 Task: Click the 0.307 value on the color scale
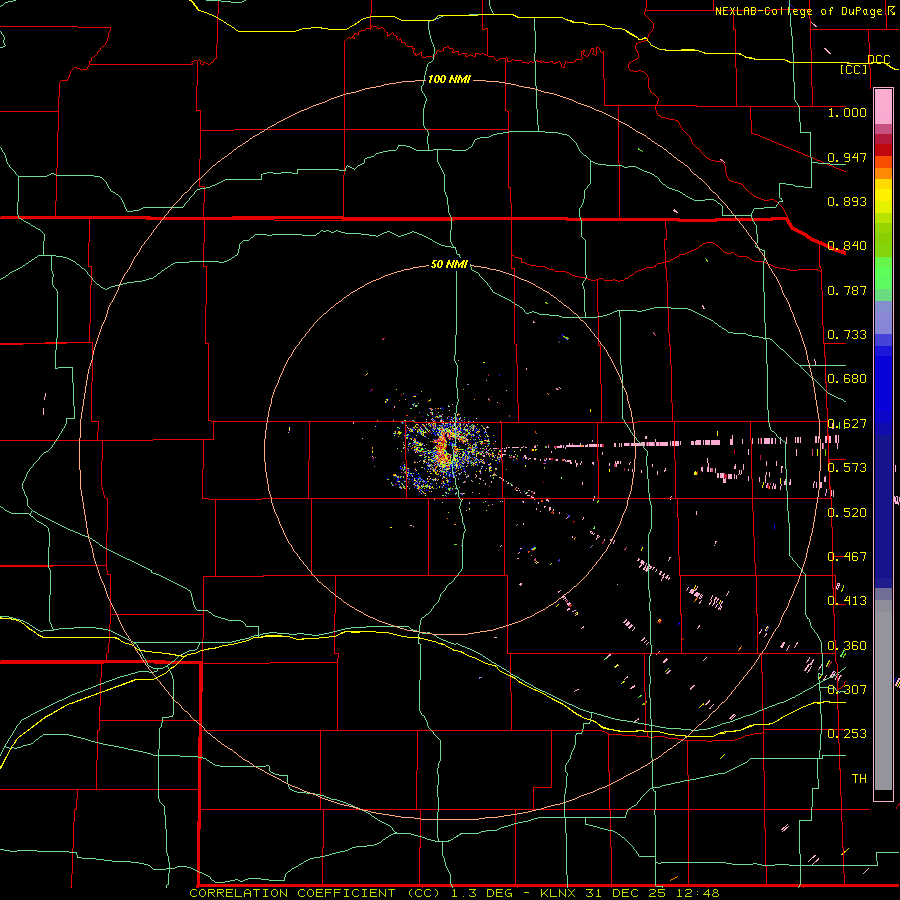pyautogui.click(x=847, y=690)
